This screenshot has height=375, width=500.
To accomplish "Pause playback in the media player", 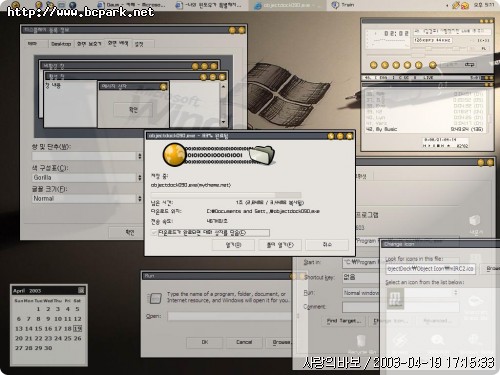I will coord(396,65).
